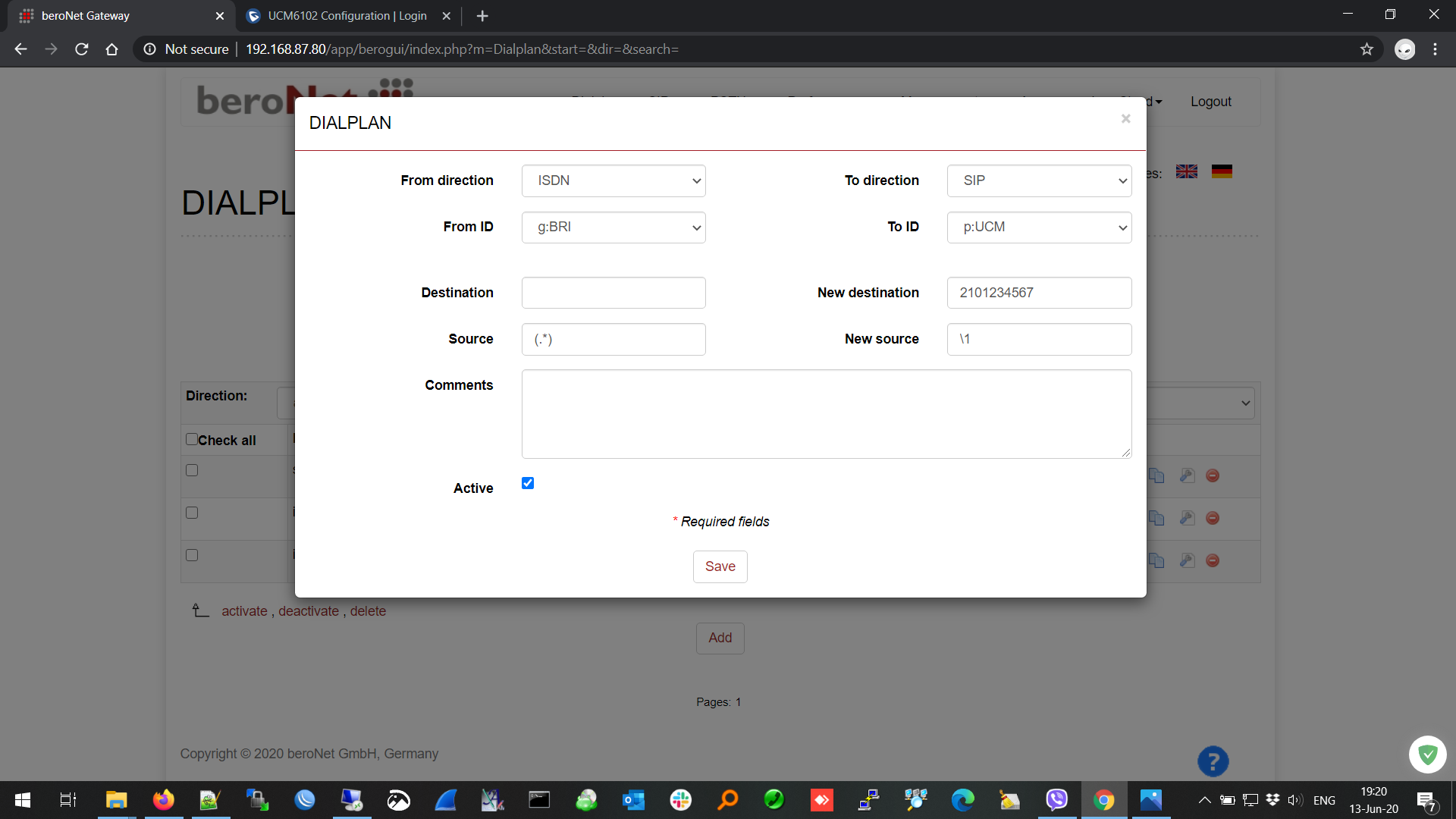Screen dimensions: 1456x819
Task: Switch to UCM6102 Configuration Login tab
Action: click(347, 16)
